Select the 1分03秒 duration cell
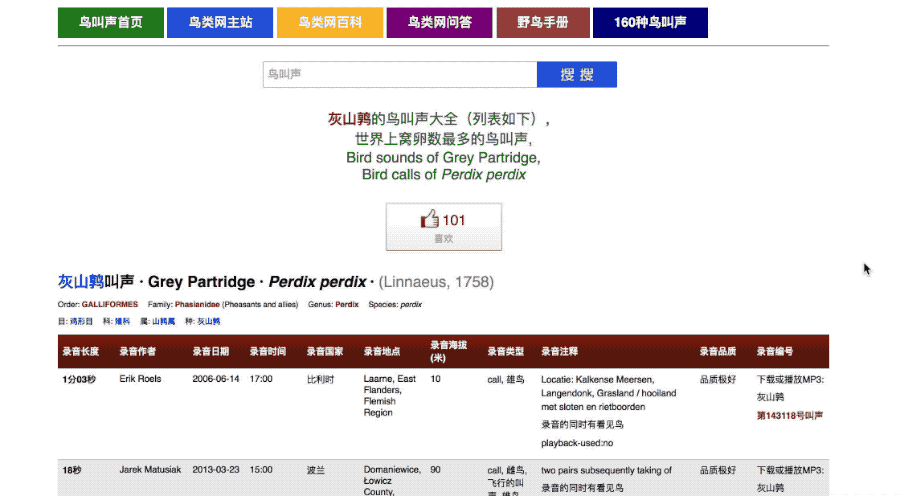The width and height of the screenshot is (900, 496). [x=79, y=379]
